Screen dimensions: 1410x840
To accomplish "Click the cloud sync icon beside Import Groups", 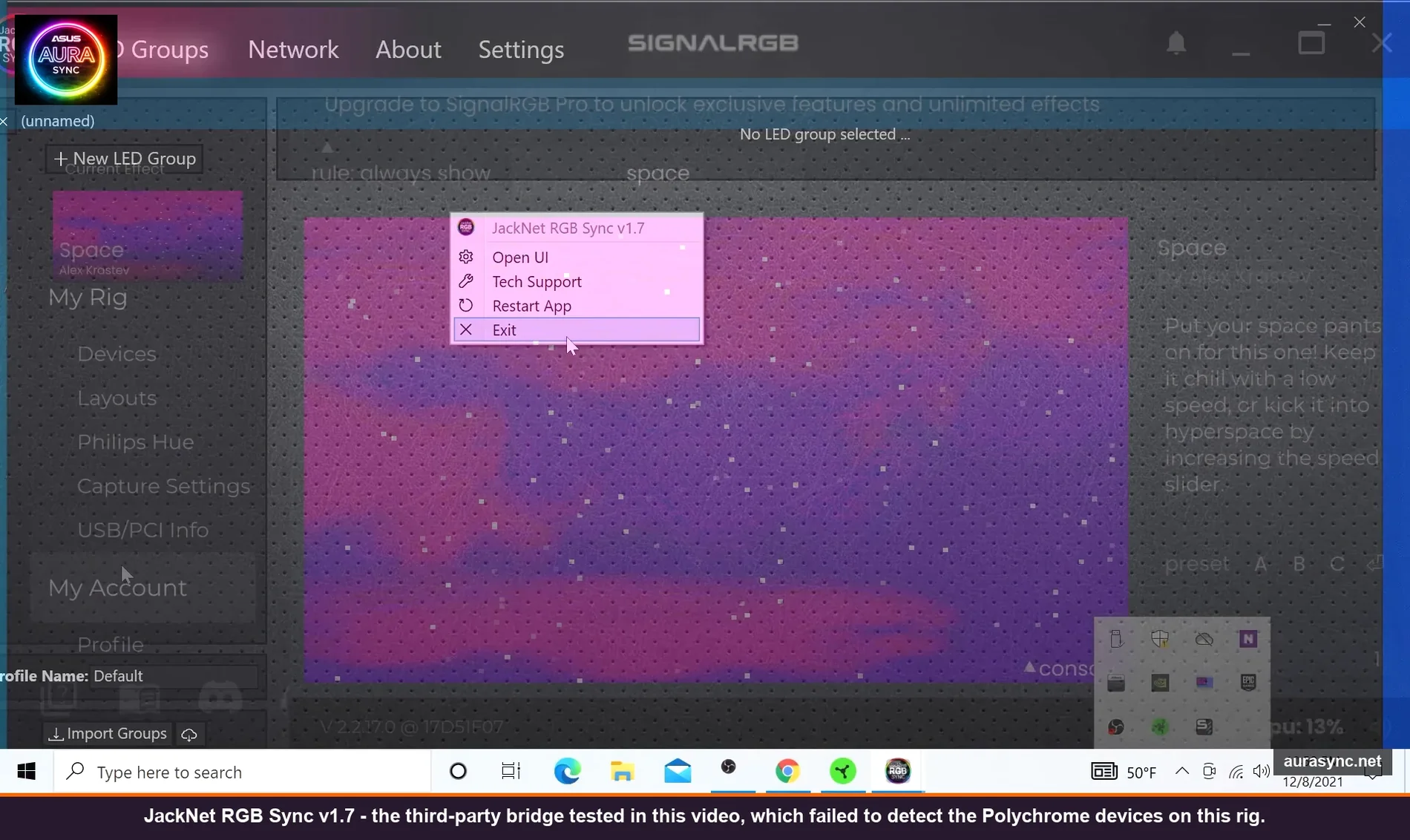I will point(188,733).
